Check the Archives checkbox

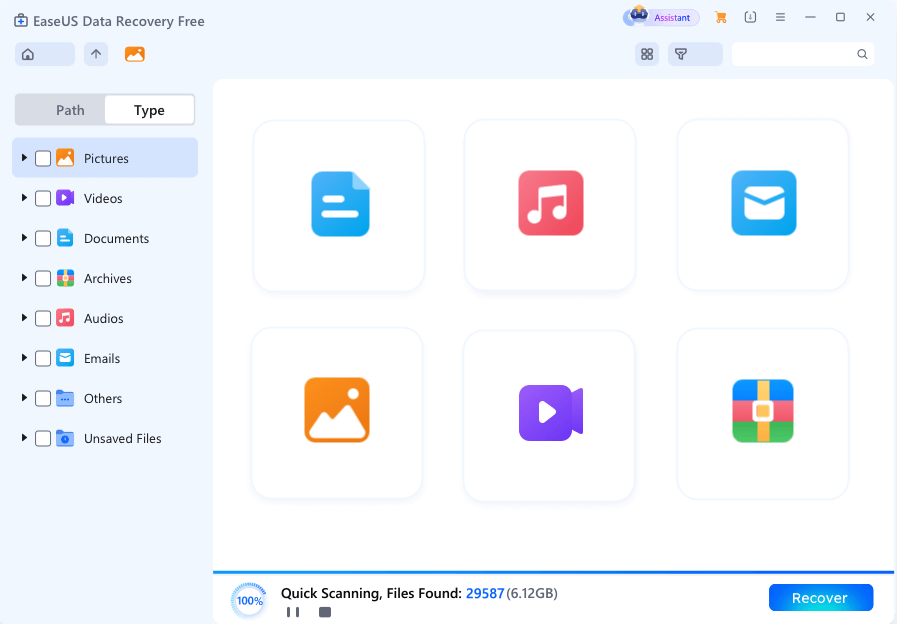pos(43,279)
